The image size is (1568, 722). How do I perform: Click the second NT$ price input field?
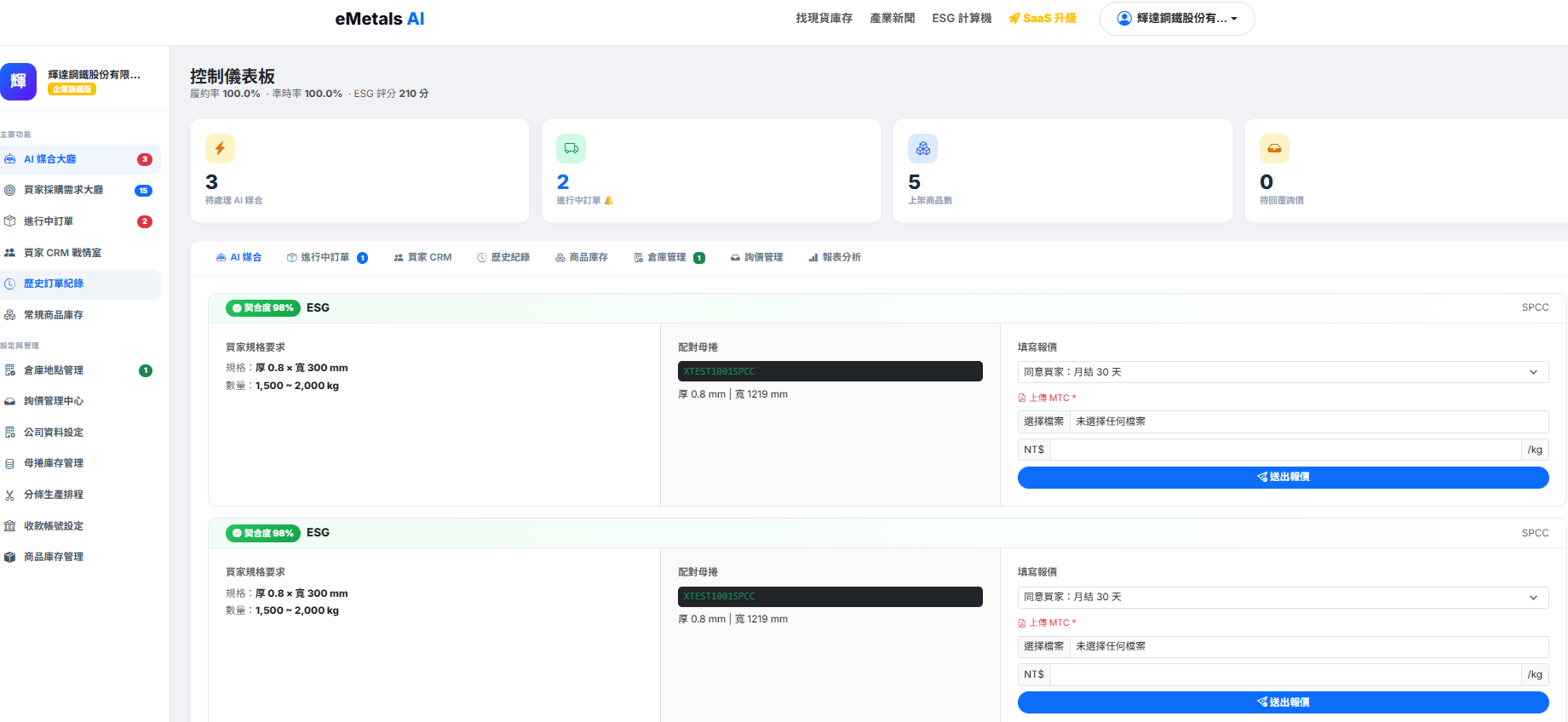pyautogui.click(x=1285, y=675)
